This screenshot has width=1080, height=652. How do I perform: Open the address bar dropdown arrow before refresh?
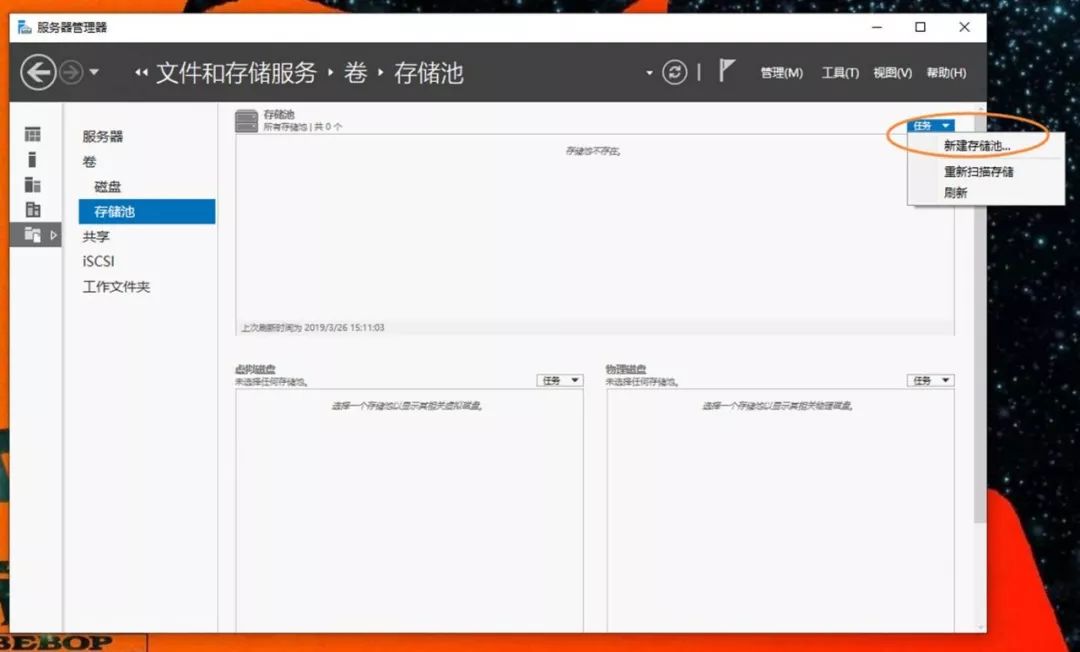click(x=649, y=72)
